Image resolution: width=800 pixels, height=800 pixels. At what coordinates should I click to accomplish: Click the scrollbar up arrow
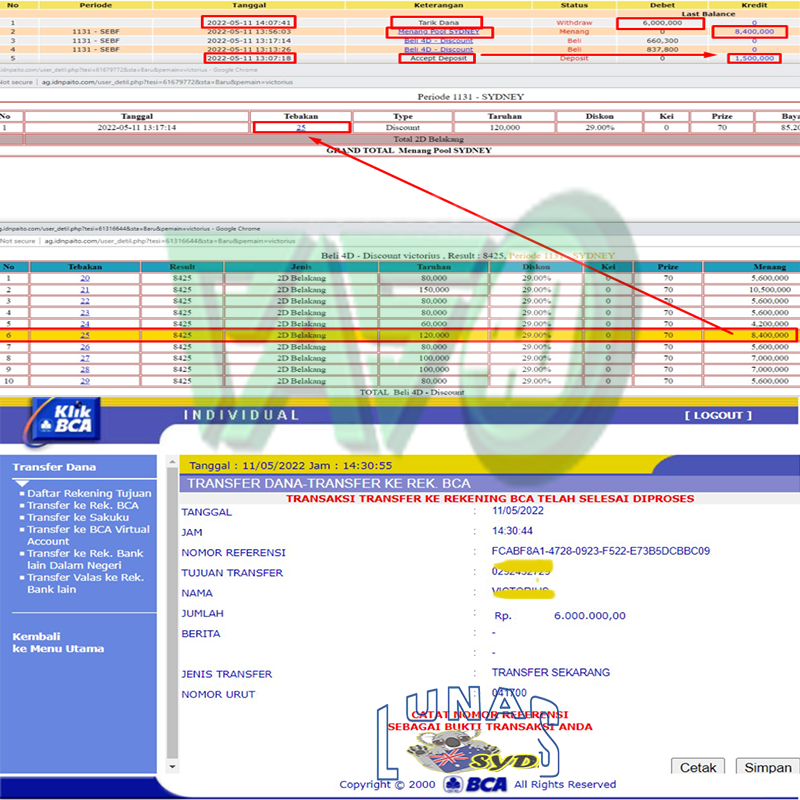[172, 462]
